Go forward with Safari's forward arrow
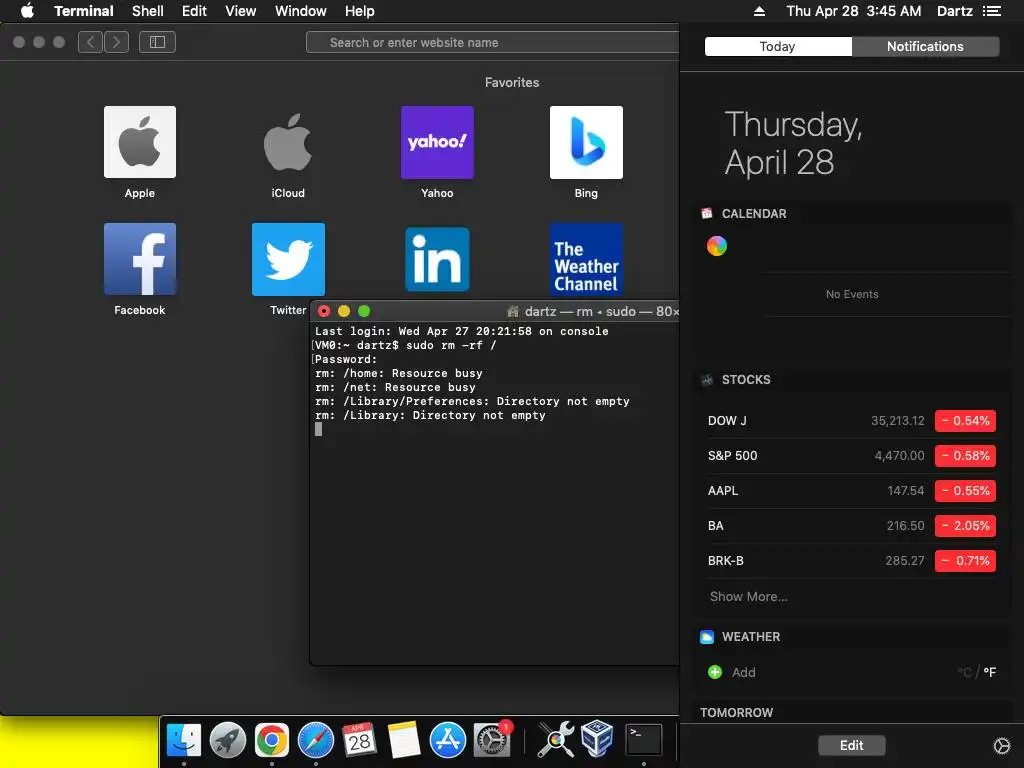Image resolution: width=1024 pixels, height=768 pixels. [116, 42]
